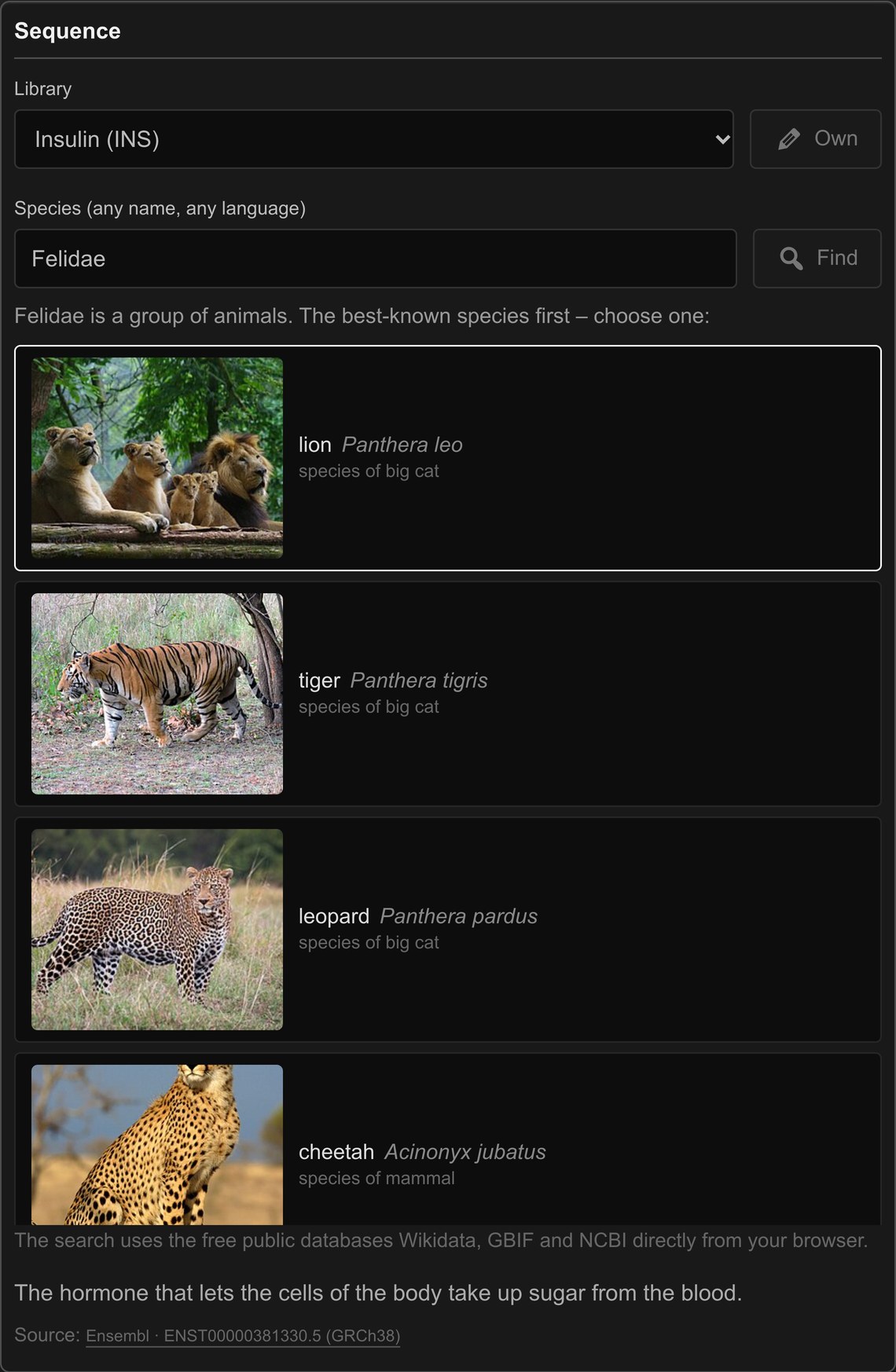Screen dimensions: 896x1372
Task: Select the tiger Panthera tigris card
Action: pyautogui.click(x=448, y=694)
